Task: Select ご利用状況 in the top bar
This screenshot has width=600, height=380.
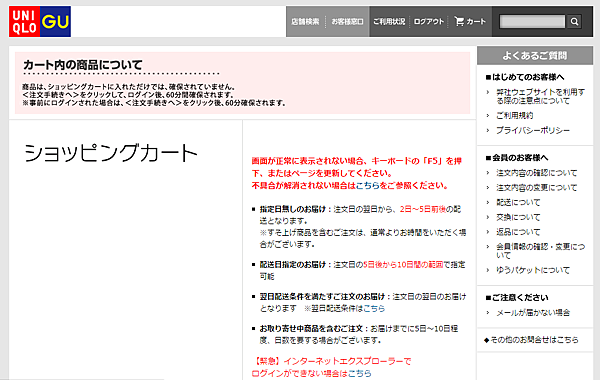Action: [389, 21]
